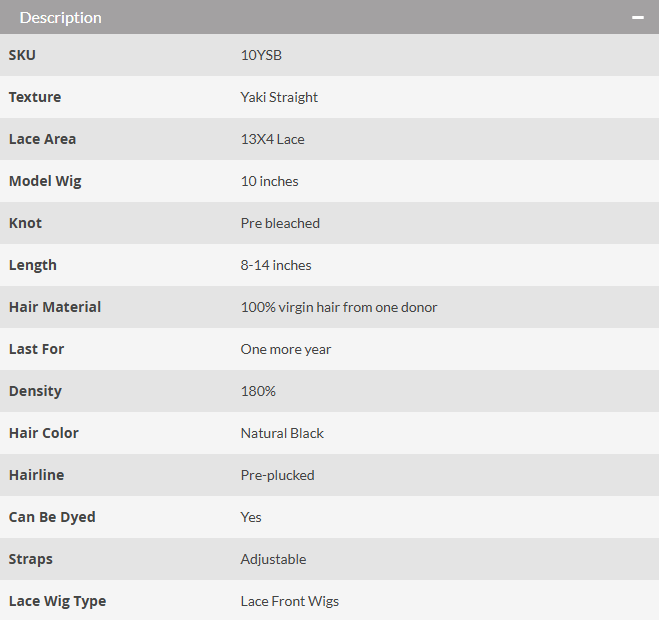Collapse the Description section with minus icon

(638, 18)
